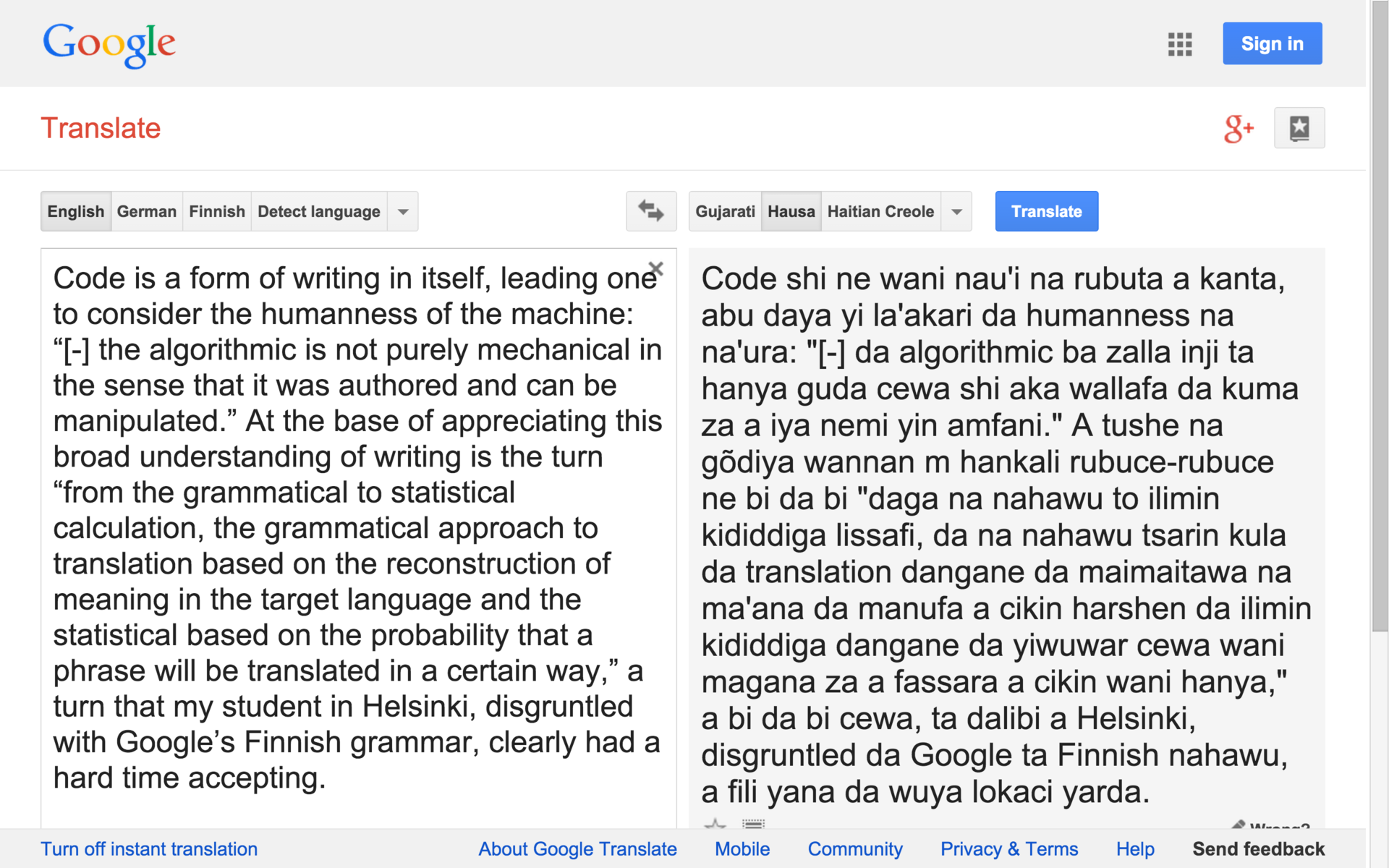Open the Phrasebook star icon
The image size is (1389, 868).
point(1299,129)
